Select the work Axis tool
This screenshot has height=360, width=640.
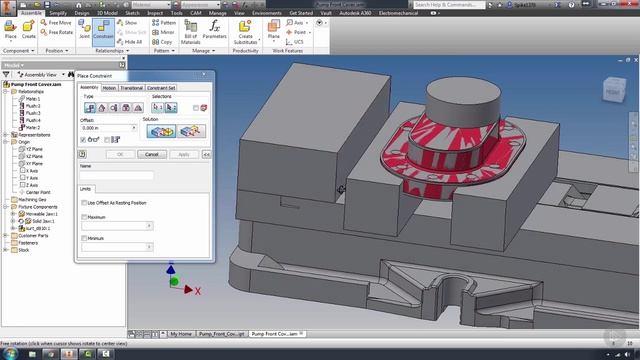pyautogui.click(x=295, y=23)
